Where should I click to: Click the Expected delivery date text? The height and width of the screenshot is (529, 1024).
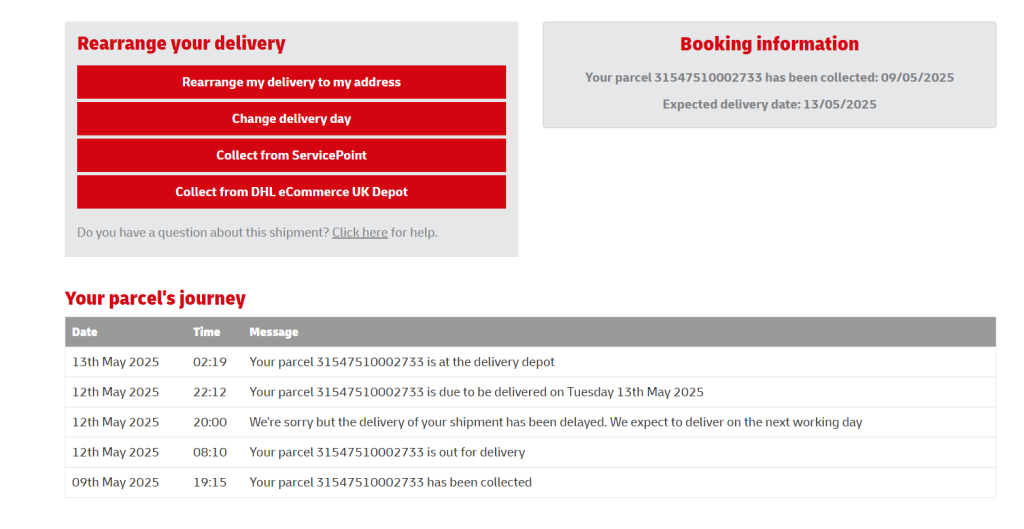769,104
